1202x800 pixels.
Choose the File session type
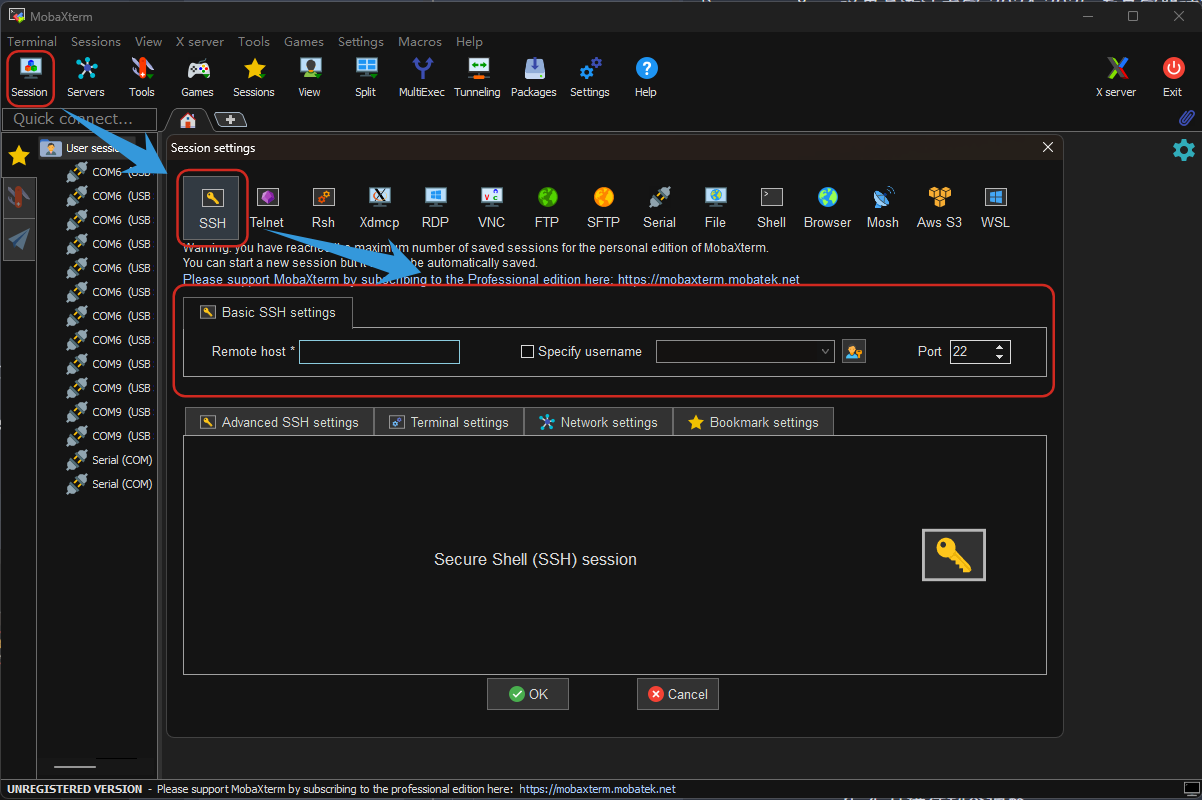[715, 208]
